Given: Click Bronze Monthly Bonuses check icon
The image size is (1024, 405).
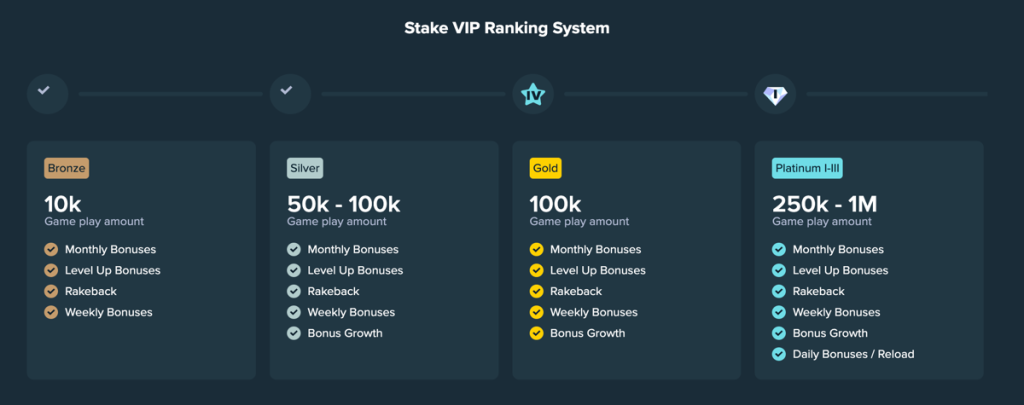Looking at the screenshot, I should coord(51,249).
